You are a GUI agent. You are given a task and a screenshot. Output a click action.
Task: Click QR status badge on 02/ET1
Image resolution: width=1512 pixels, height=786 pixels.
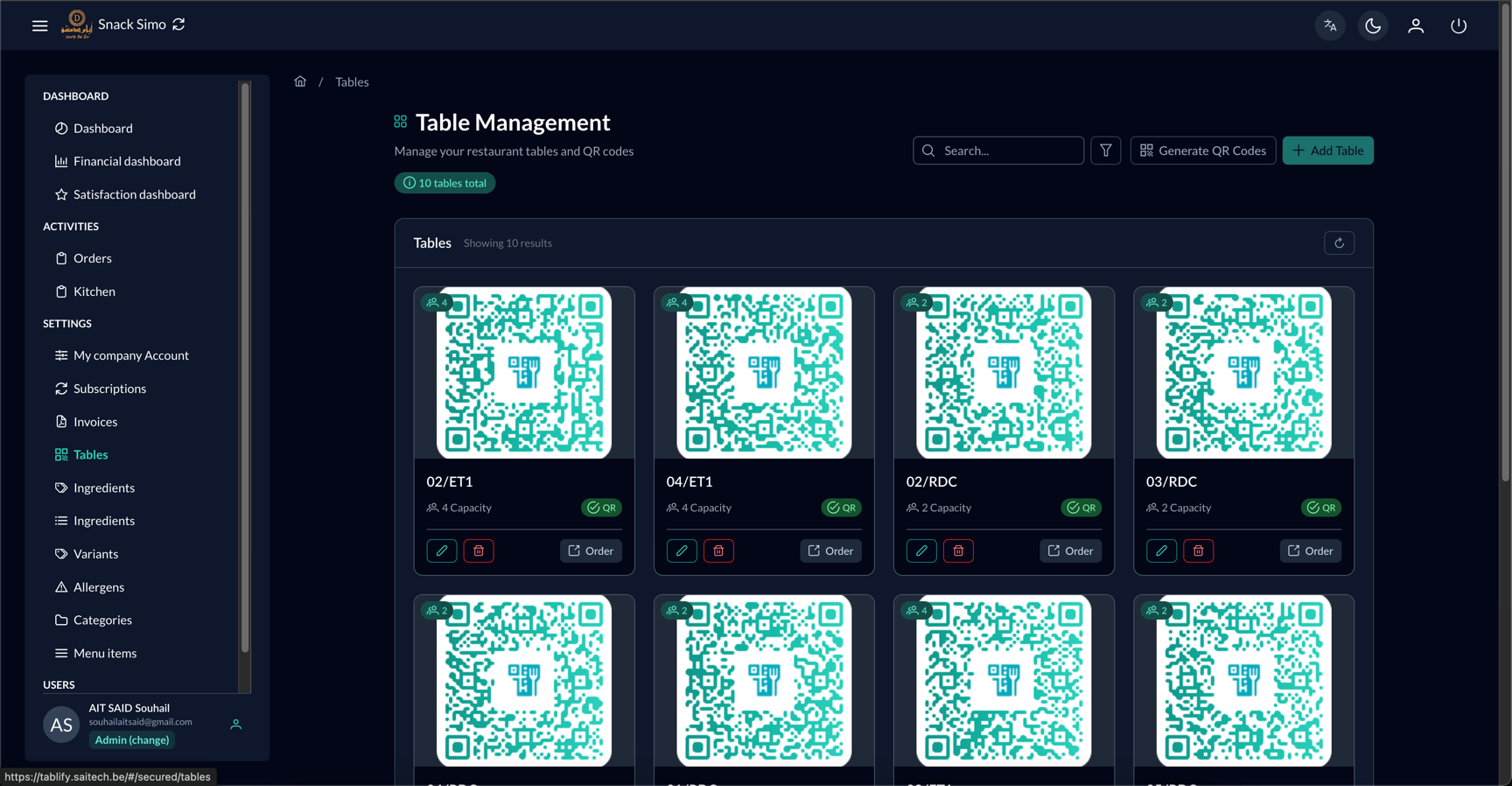[x=601, y=508]
